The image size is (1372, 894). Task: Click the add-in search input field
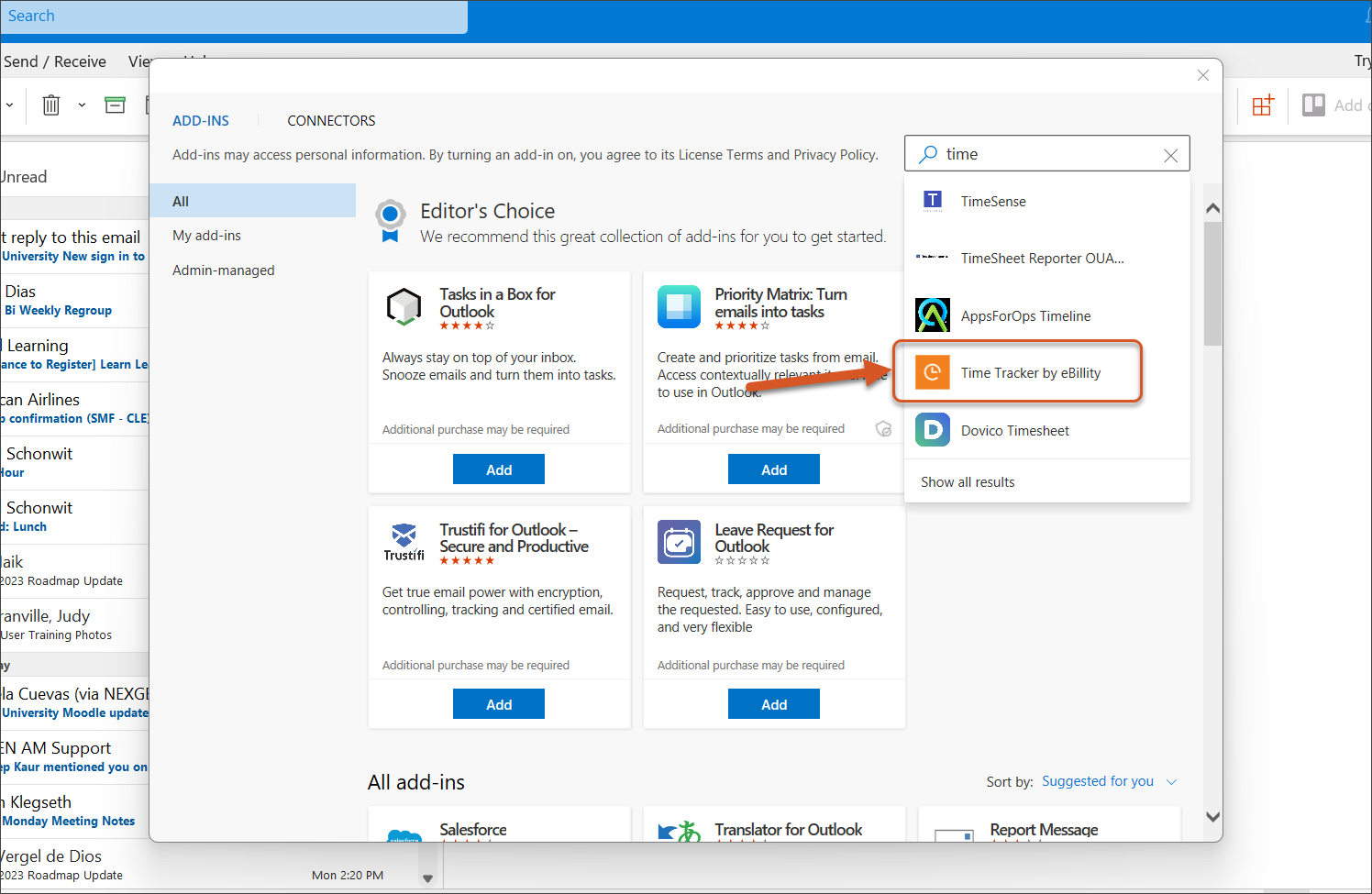(1047, 154)
